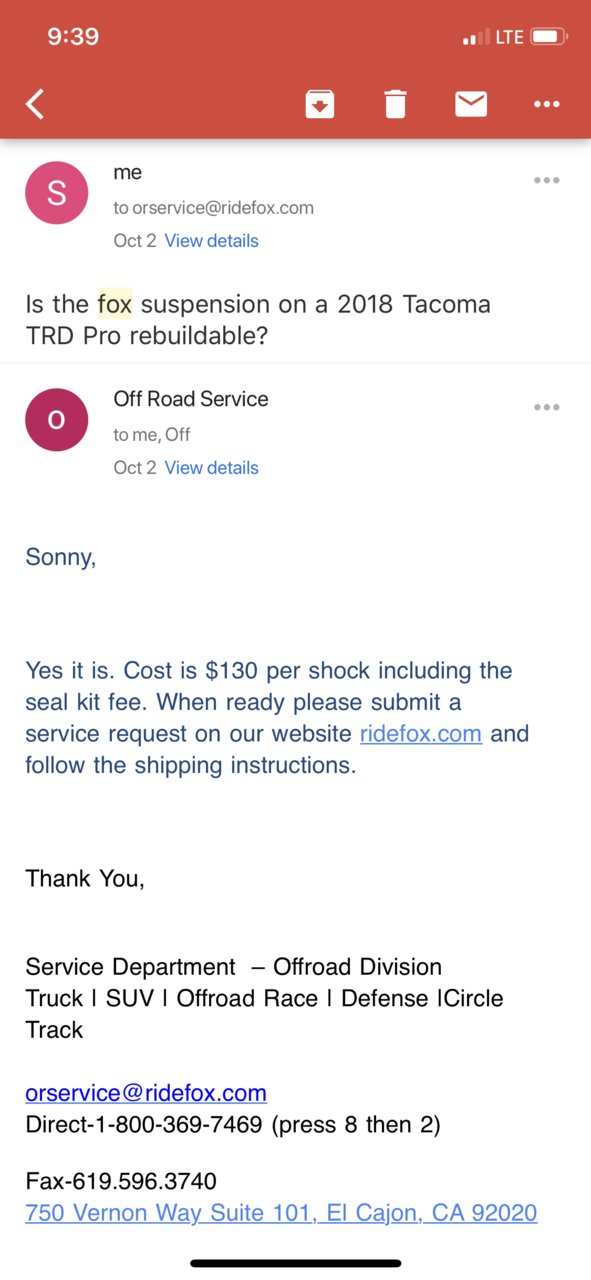Tap the 'O' Off Road Service avatar

56,420
